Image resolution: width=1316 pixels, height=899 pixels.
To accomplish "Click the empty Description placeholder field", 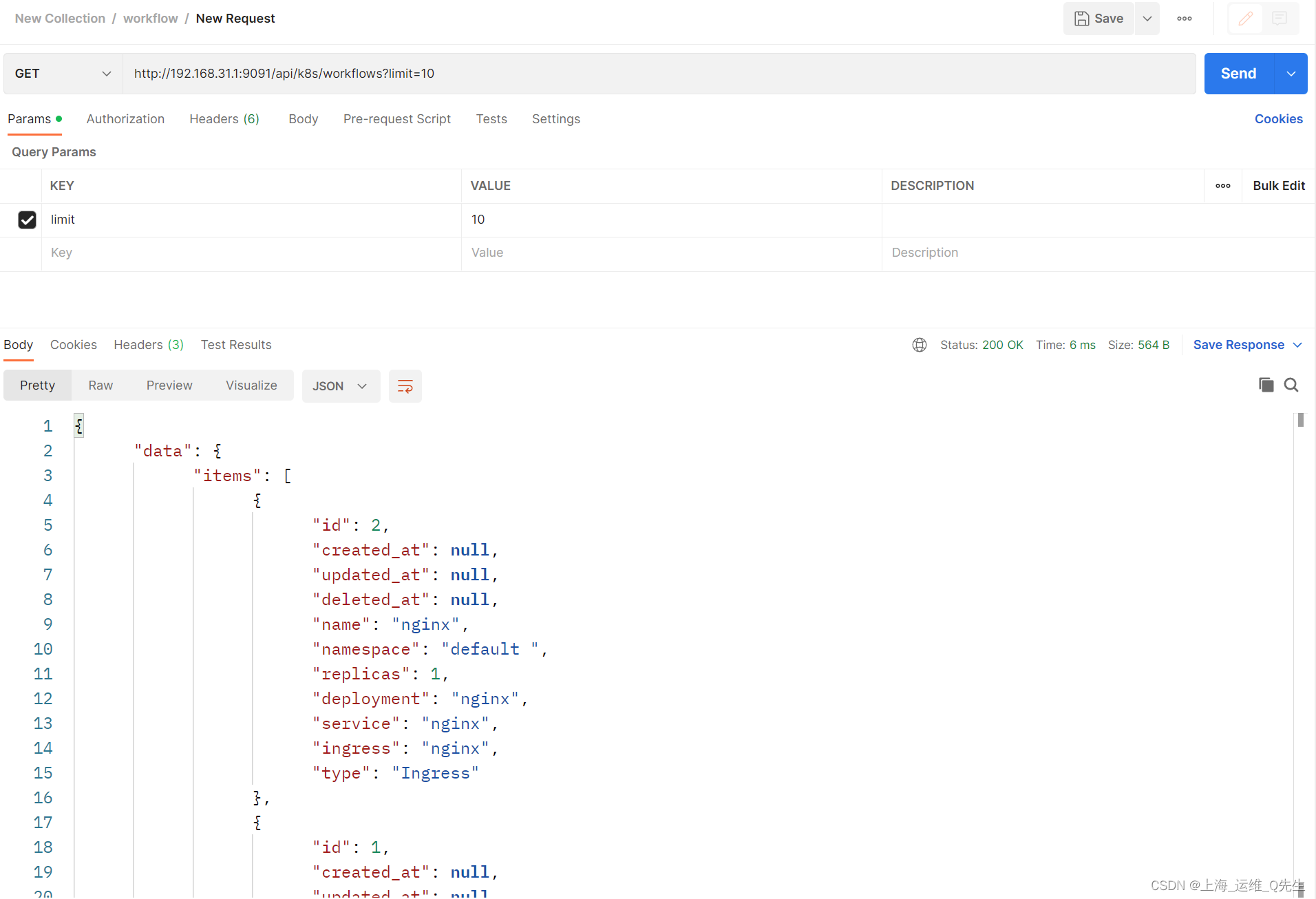I will coord(1097,253).
